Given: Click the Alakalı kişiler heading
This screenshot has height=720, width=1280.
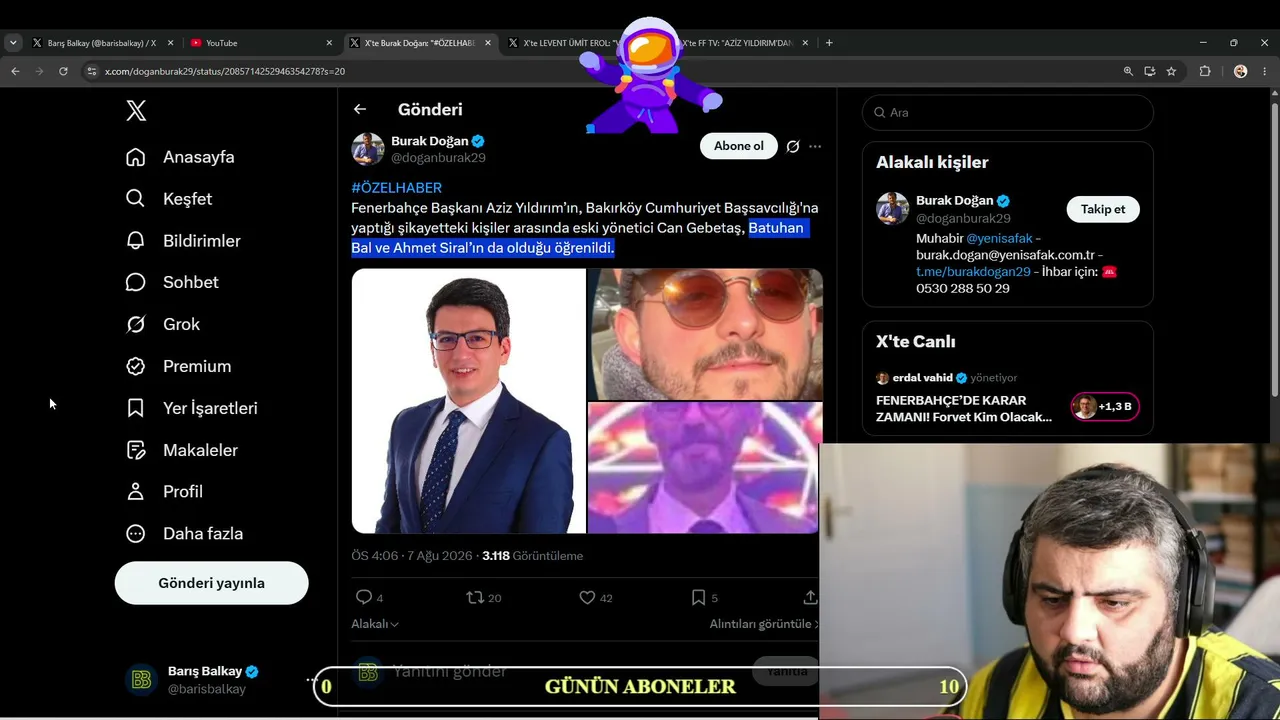Looking at the screenshot, I should pos(932,162).
